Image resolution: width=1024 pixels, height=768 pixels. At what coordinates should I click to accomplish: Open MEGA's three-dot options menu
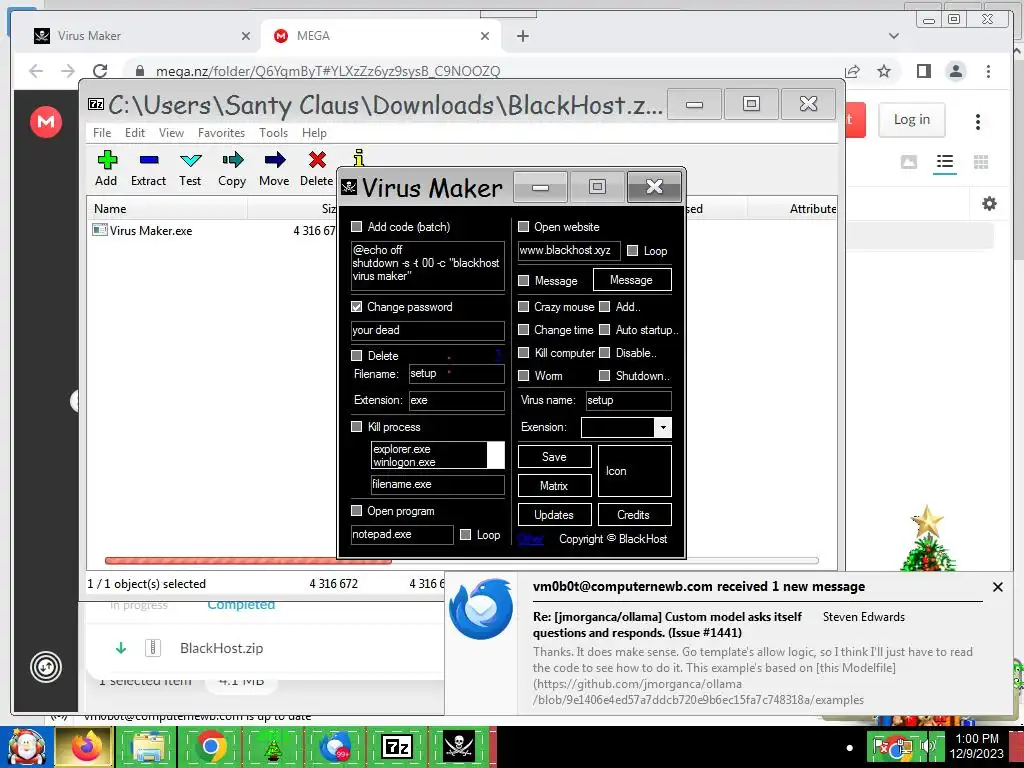point(978,121)
